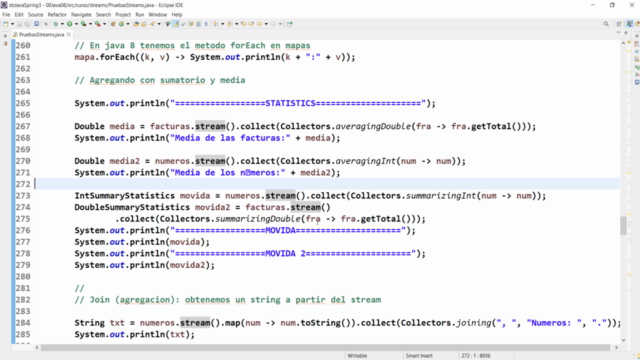Click 'Writable' in the status bar
The image size is (640, 360).
[x=357, y=356]
